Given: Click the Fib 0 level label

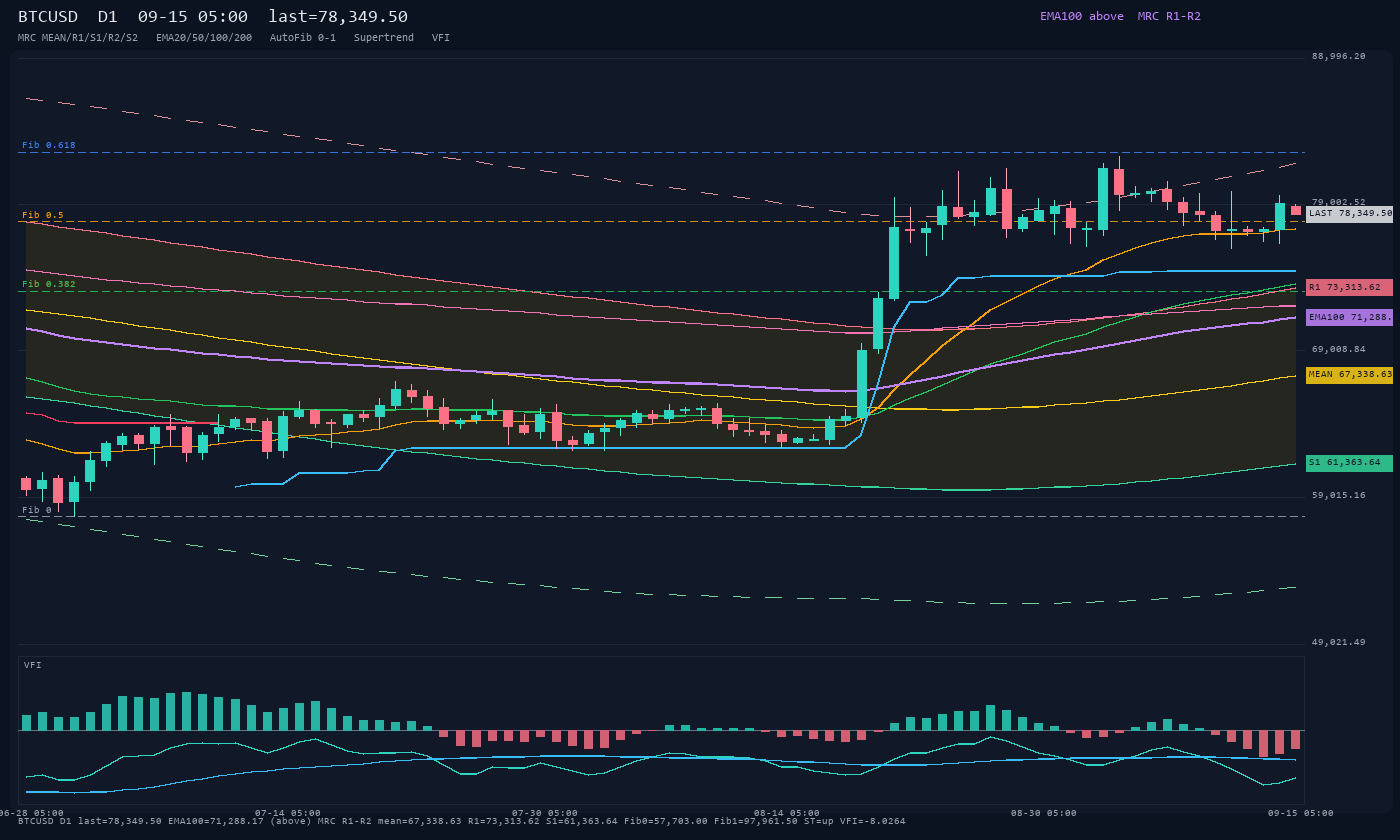Looking at the screenshot, I should 37,510.
